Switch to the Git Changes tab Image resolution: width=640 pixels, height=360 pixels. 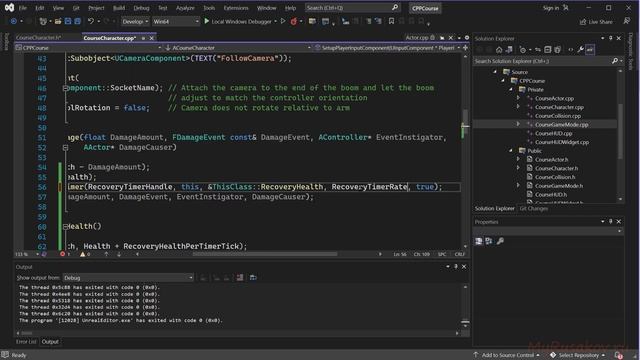point(533,209)
